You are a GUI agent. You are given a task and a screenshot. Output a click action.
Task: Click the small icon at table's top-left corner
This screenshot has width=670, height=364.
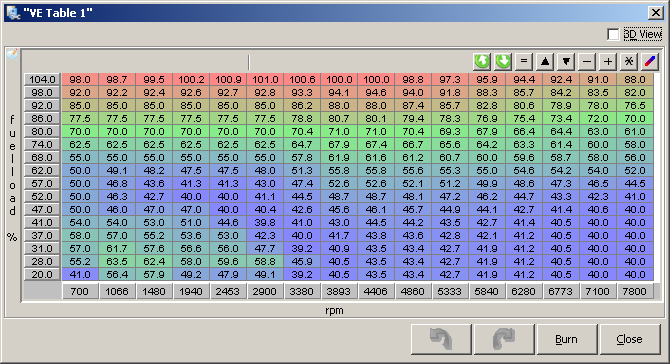12,54
